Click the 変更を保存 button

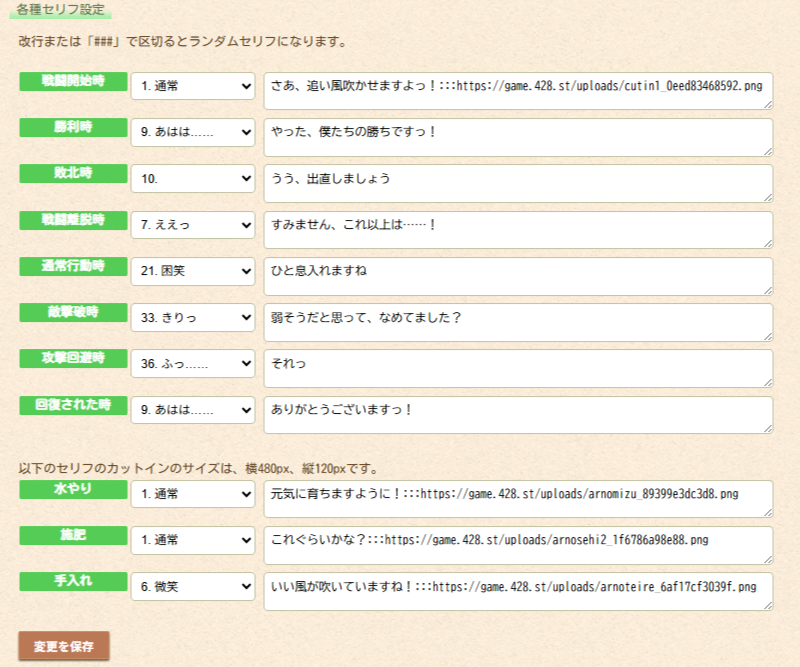click(63, 647)
